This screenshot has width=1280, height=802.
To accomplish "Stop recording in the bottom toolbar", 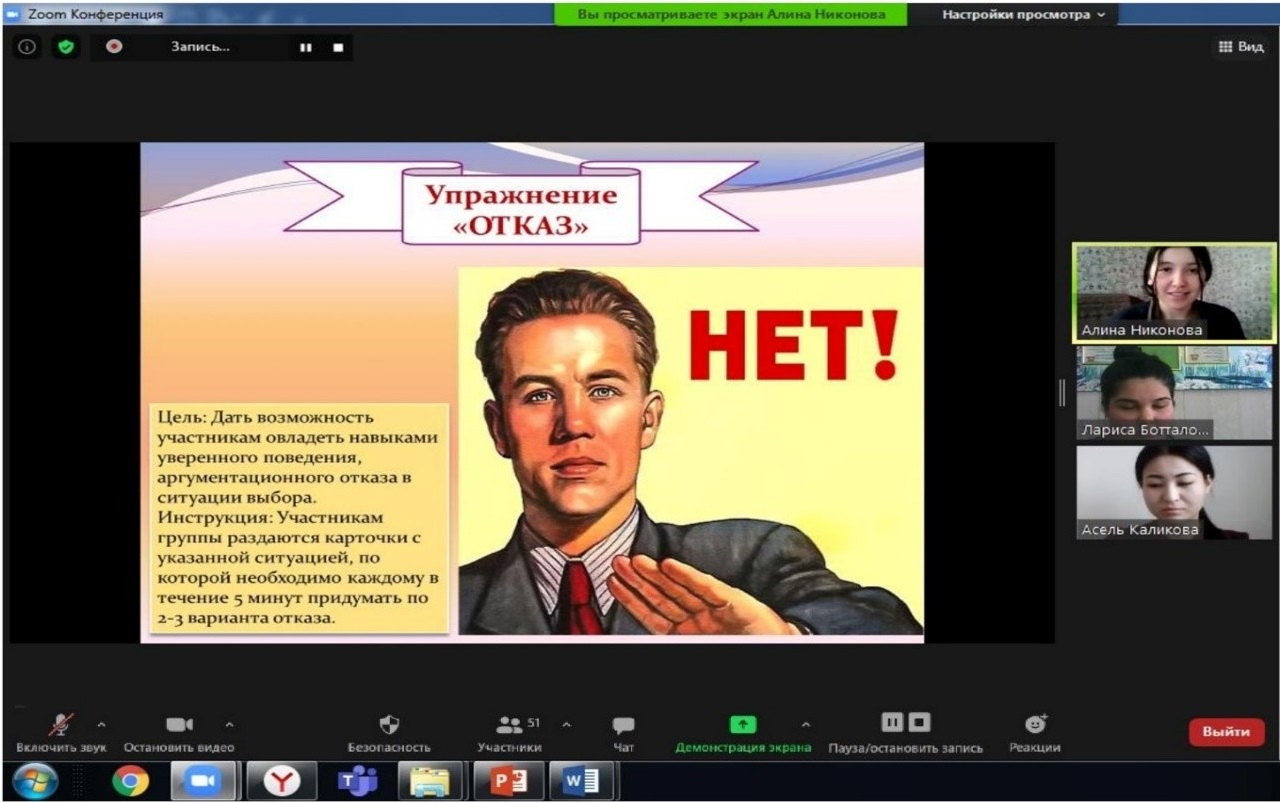I will tap(920, 722).
